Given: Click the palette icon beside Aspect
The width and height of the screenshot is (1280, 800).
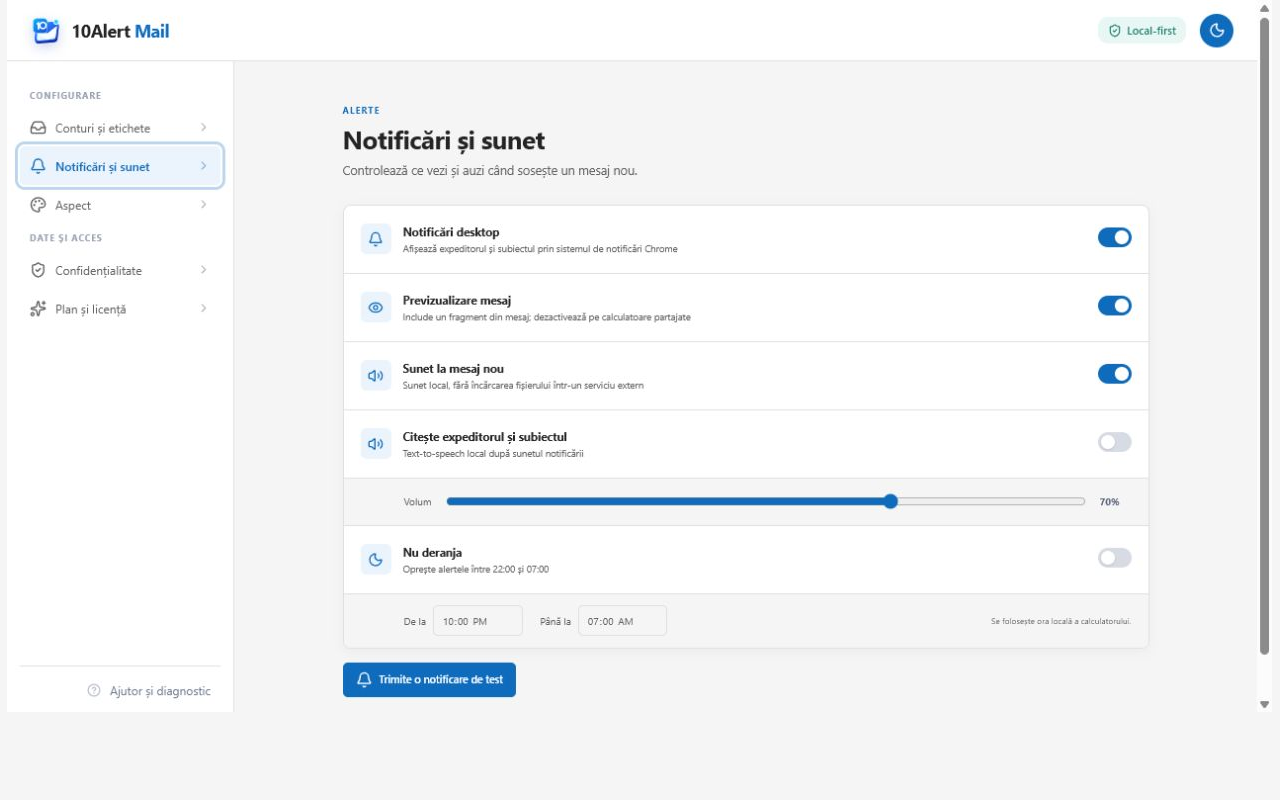Looking at the screenshot, I should tap(38, 205).
